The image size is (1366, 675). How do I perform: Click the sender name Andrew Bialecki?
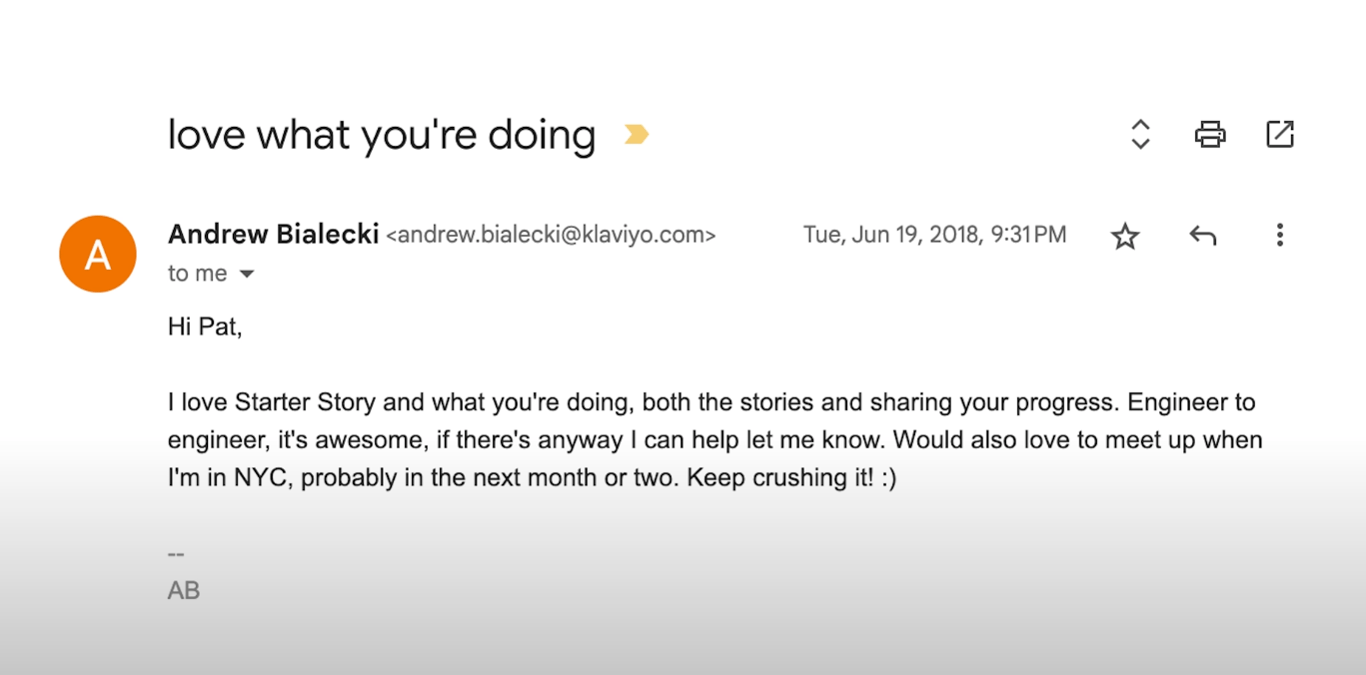click(x=273, y=234)
